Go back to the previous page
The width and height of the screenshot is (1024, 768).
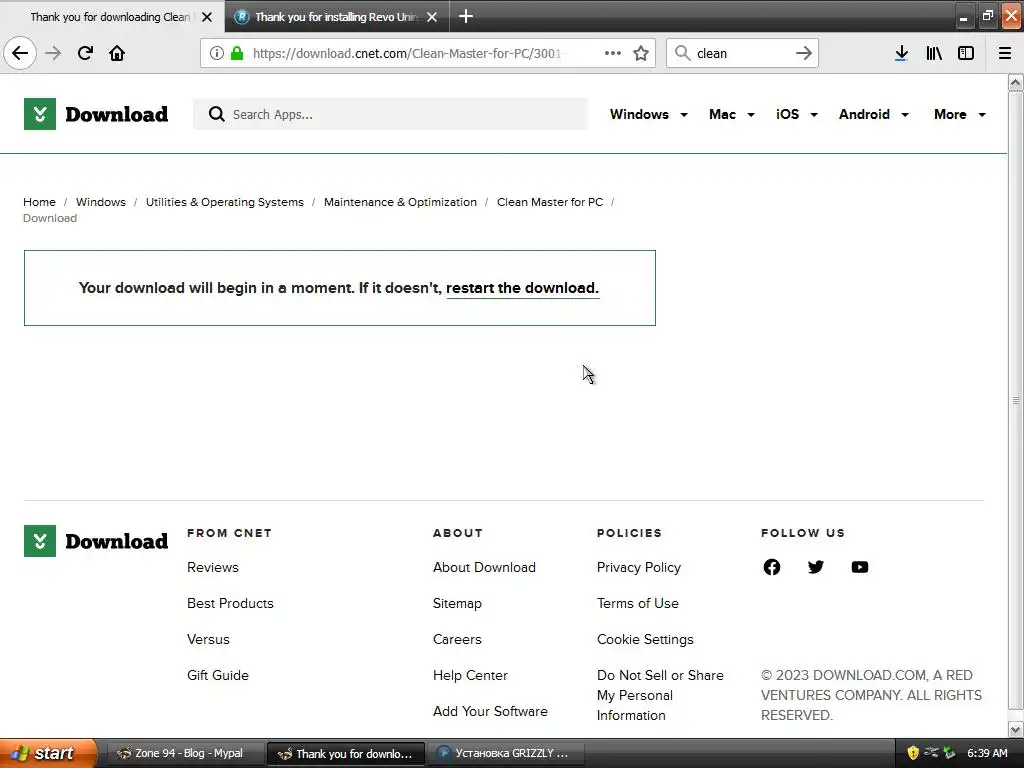coord(20,53)
